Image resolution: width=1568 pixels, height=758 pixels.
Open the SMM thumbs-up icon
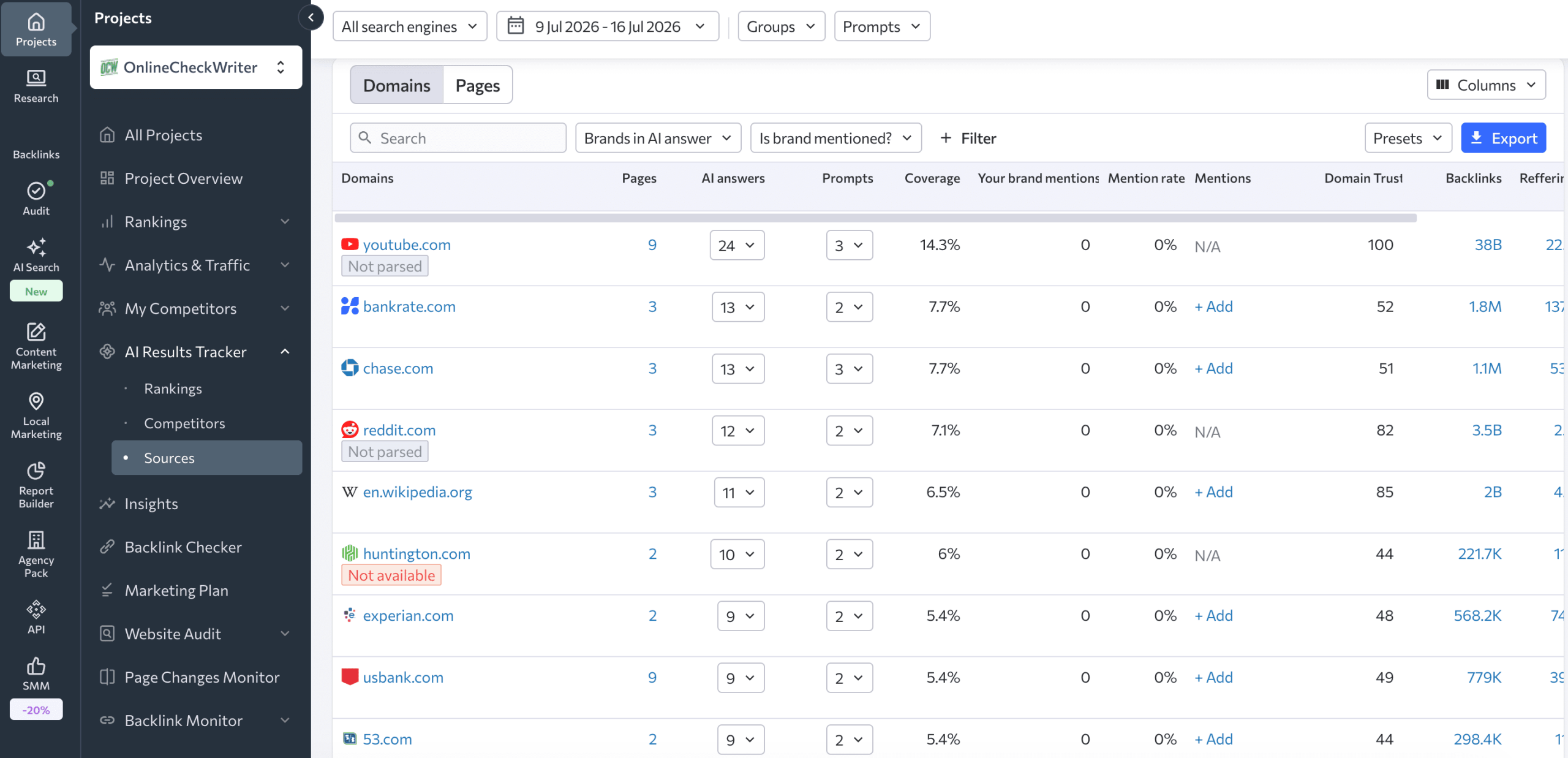pyautogui.click(x=36, y=665)
